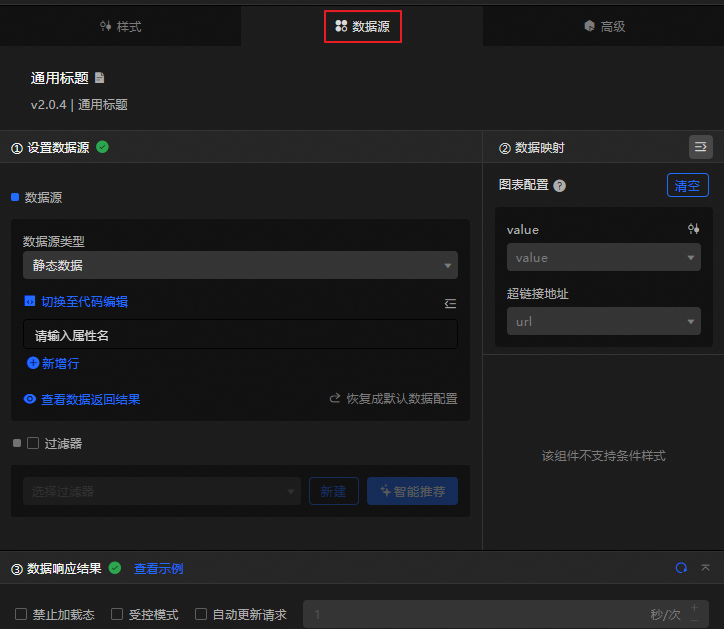Image resolution: width=724 pixels, height=629 pixels.
Task: Create a filter with 新建 button
Action: click(x=333, y=491)
